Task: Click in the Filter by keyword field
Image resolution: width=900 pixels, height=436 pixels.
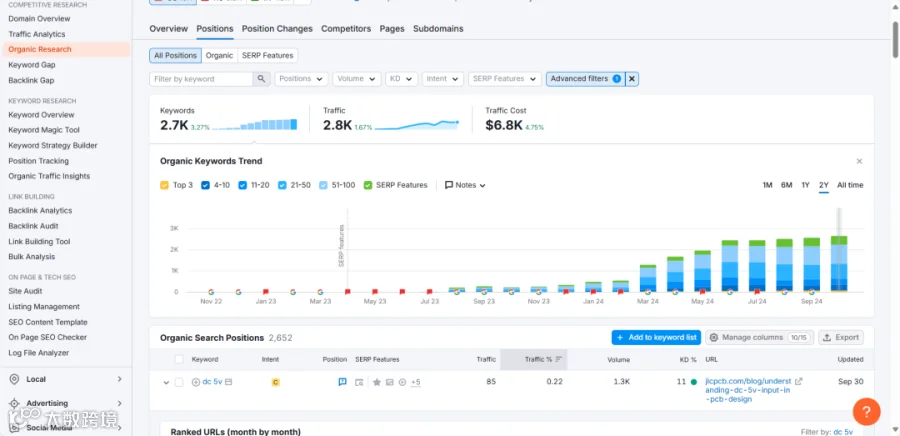Action: coord(201,79)
